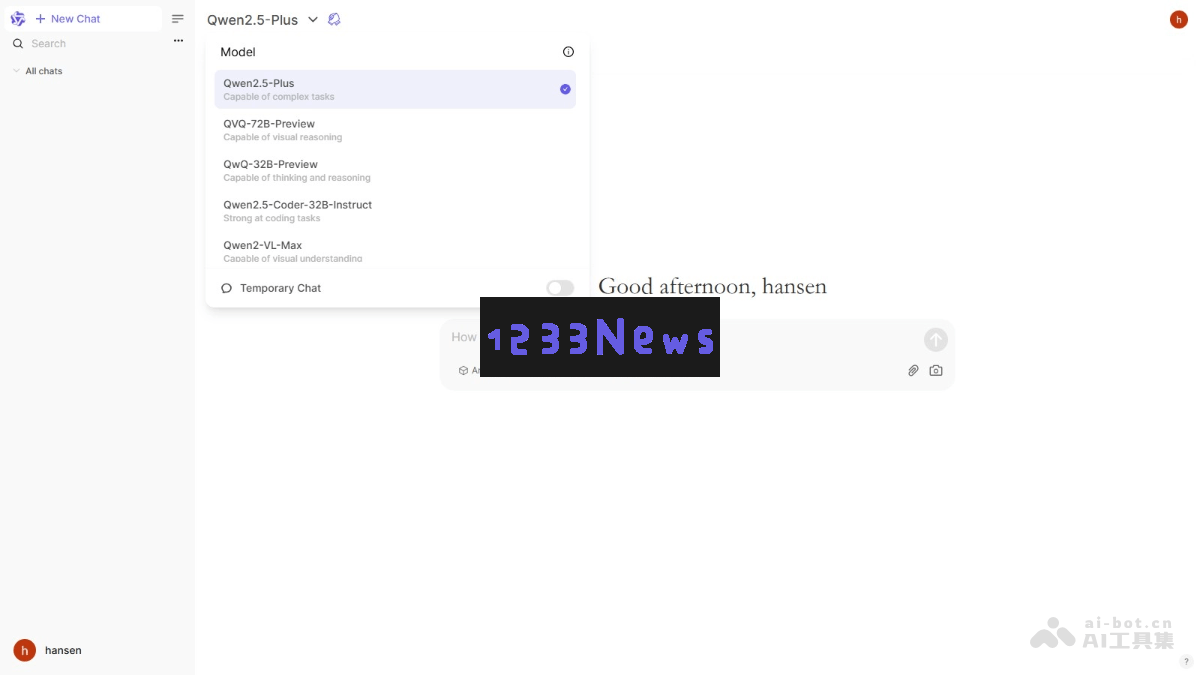Pick the Qwen2.5-Coder-32B-Instruct model
This screenshot has width=1200, height=675.
point(395,211)
